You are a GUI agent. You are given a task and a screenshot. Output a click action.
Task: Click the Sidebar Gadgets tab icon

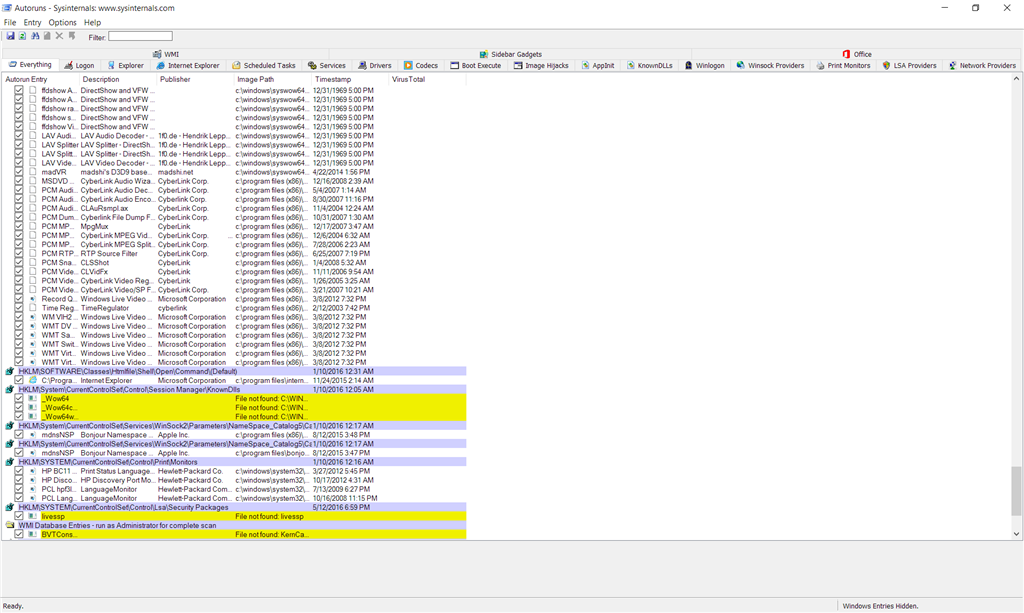[x=484, y=54]
